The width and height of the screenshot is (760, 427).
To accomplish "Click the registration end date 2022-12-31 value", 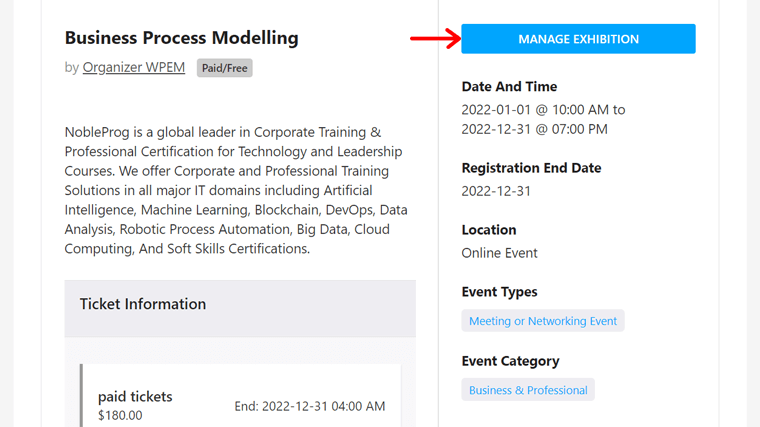I will pos(496,191).
